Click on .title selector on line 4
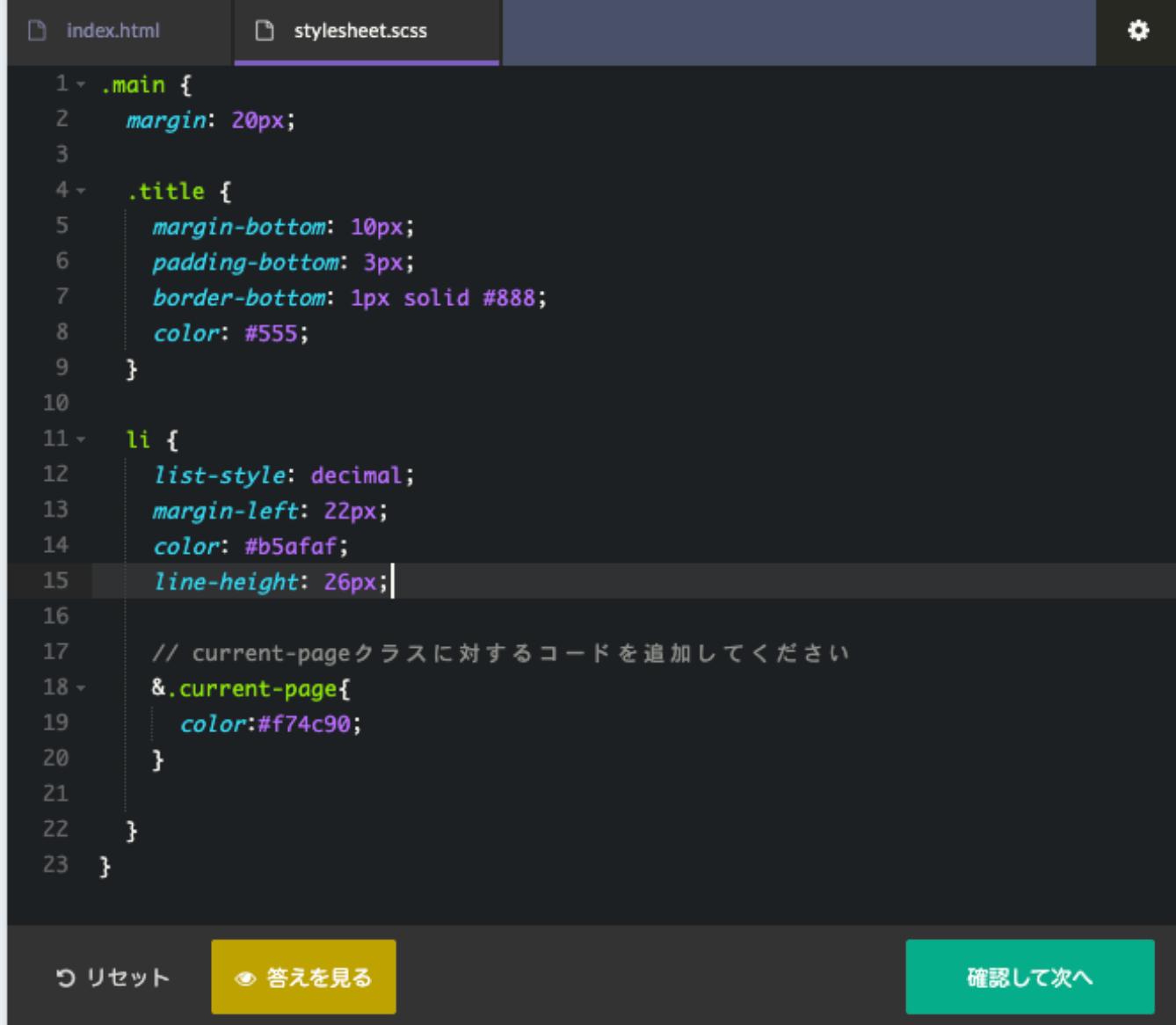This screenshot has width=1176, height=1025. pyautogui.click(x=166, y=191)
